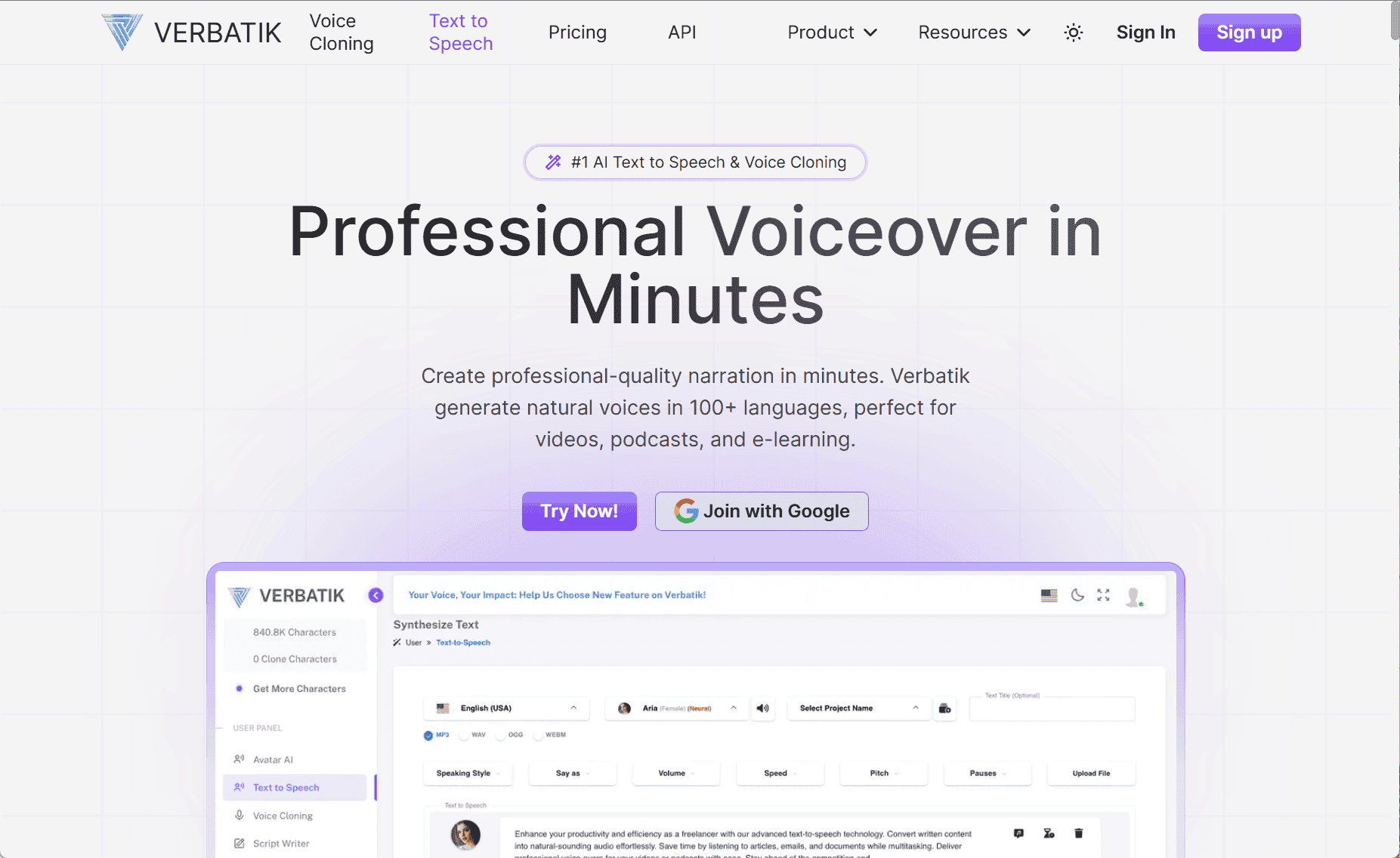Select the WAV format radio button
Image resolution: width=1400 pixels, height=858 pixels.
pos(465,735)
